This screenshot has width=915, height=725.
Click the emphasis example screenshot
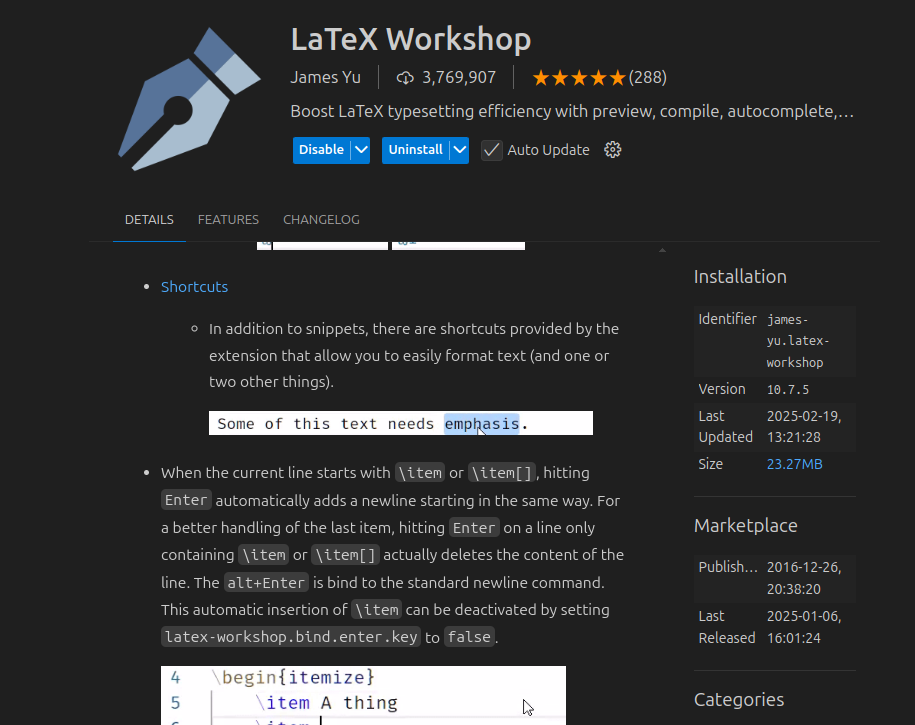pos(400,422)
